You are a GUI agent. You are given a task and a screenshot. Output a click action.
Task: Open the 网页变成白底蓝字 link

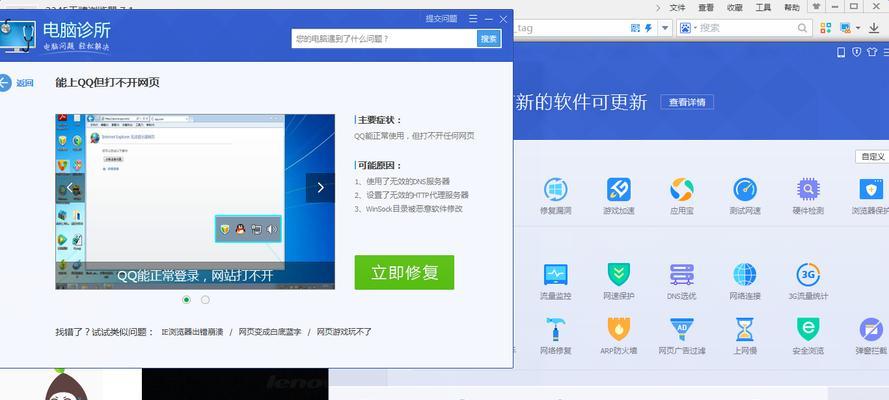(x=270, y=332)
